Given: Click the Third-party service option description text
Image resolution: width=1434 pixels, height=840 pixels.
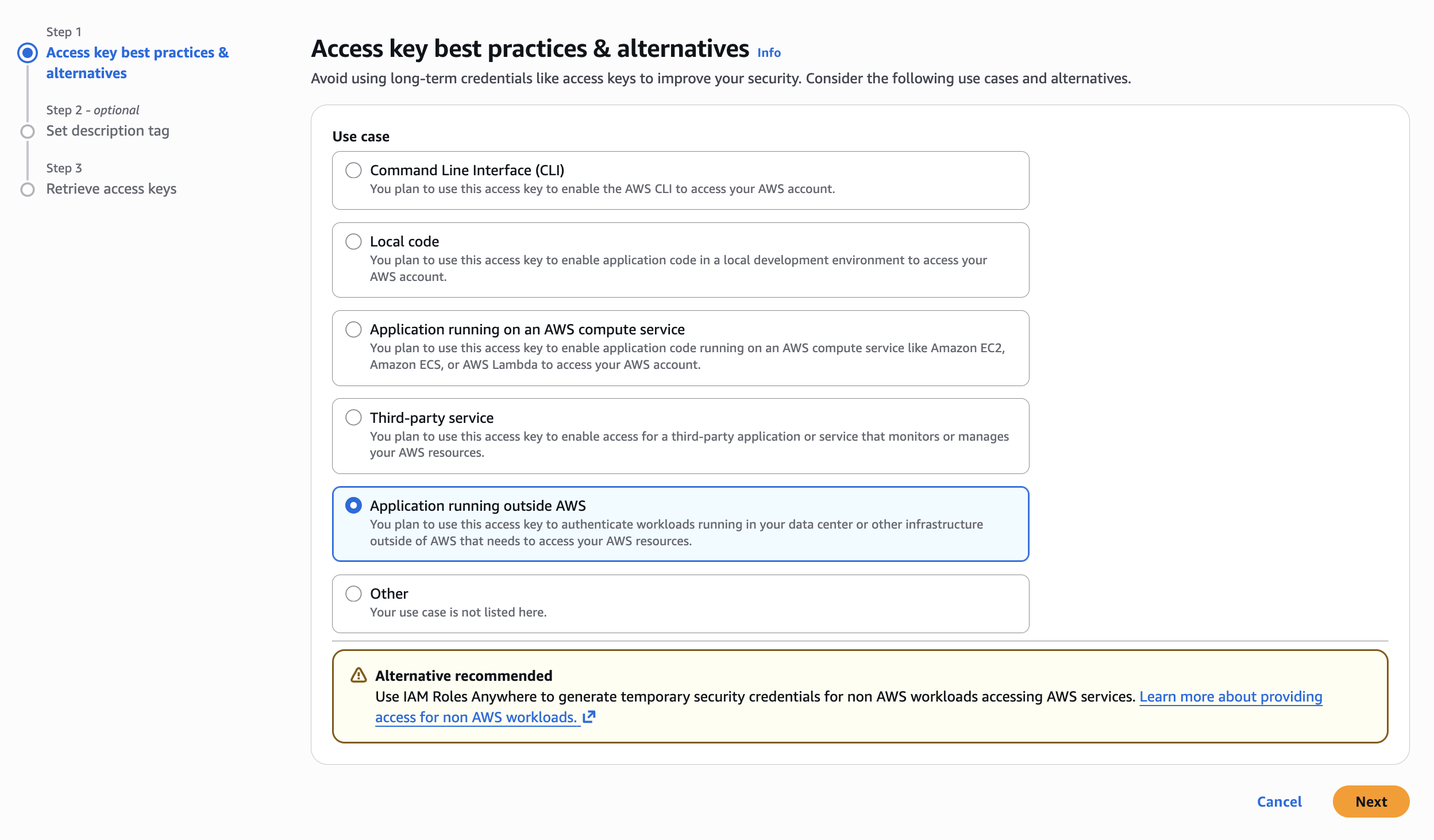Looking at the screenshot, I should click(689, 444).
